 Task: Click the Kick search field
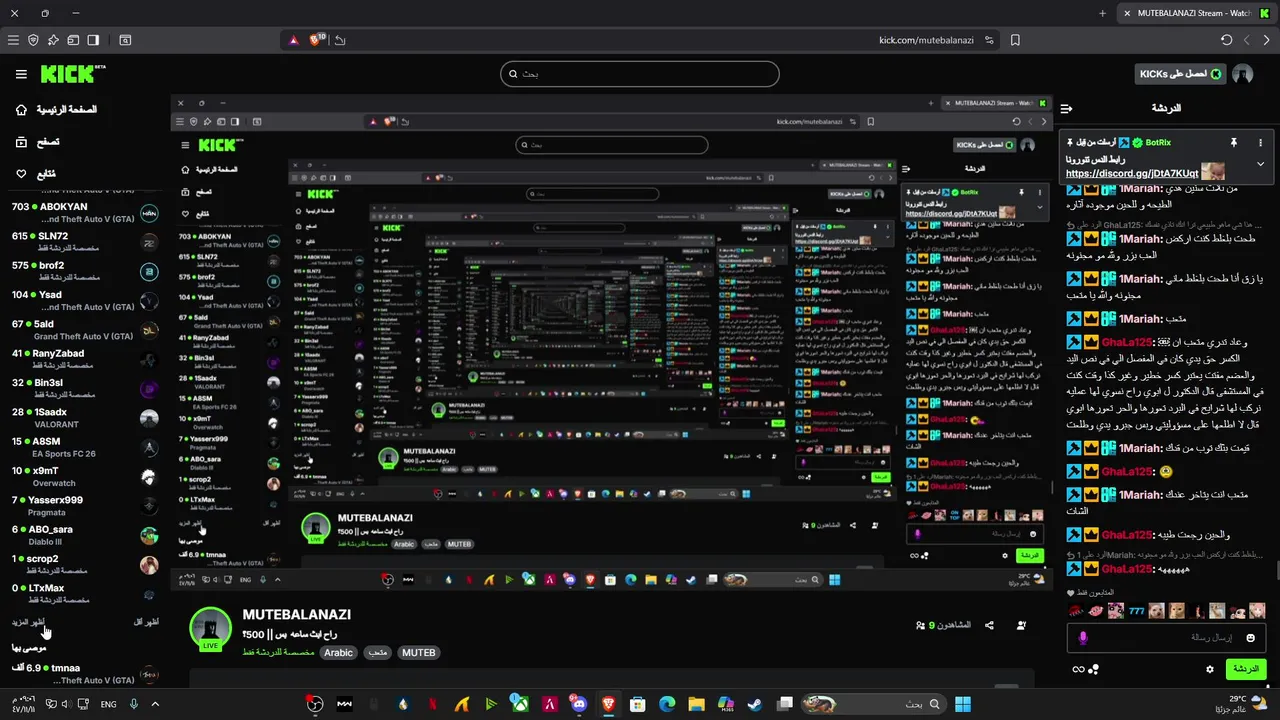click(640, 74)
